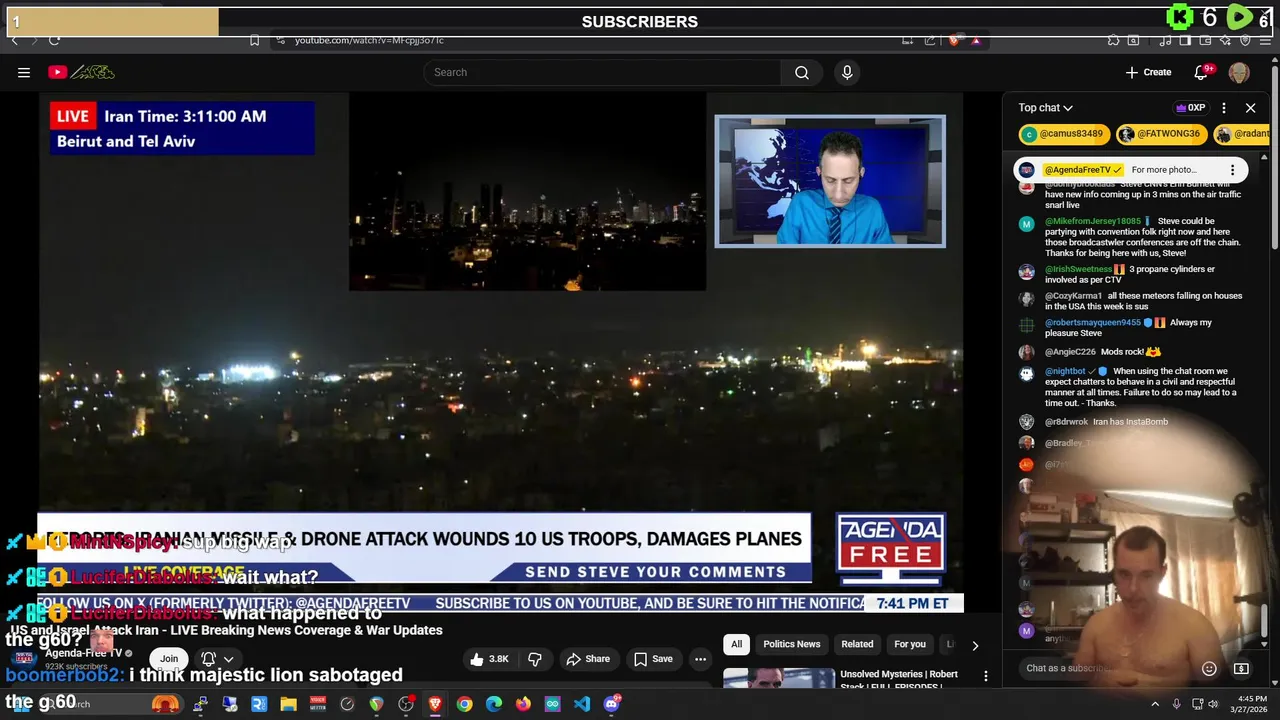Open YouTube notifications bell

(1202, 72)
